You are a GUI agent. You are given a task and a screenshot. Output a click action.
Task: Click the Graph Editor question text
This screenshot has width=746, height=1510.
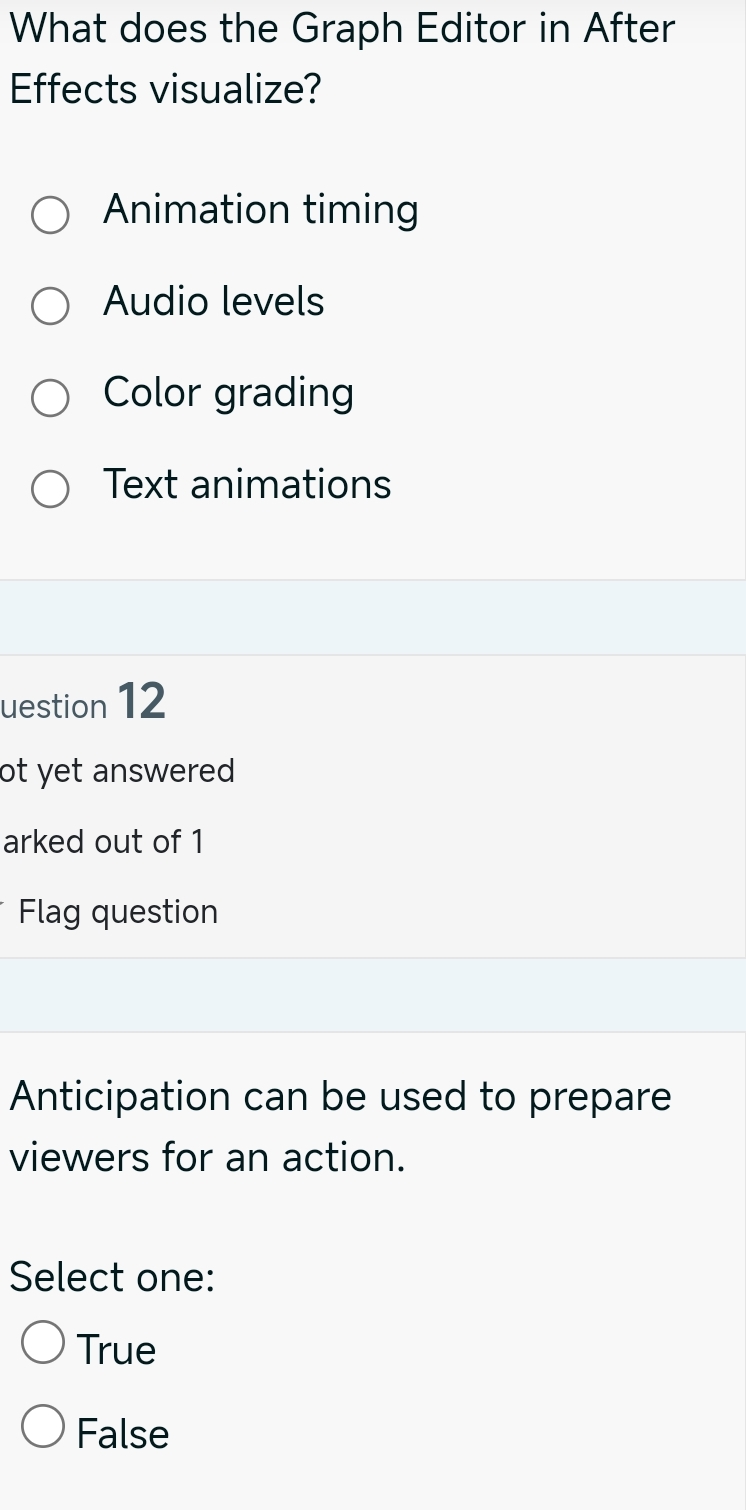point(342,58)
